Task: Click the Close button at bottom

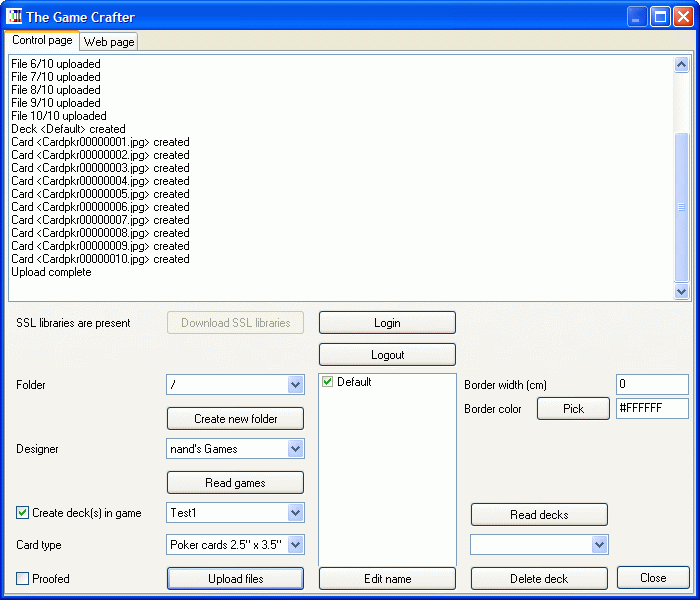Action: click(653, 578)
